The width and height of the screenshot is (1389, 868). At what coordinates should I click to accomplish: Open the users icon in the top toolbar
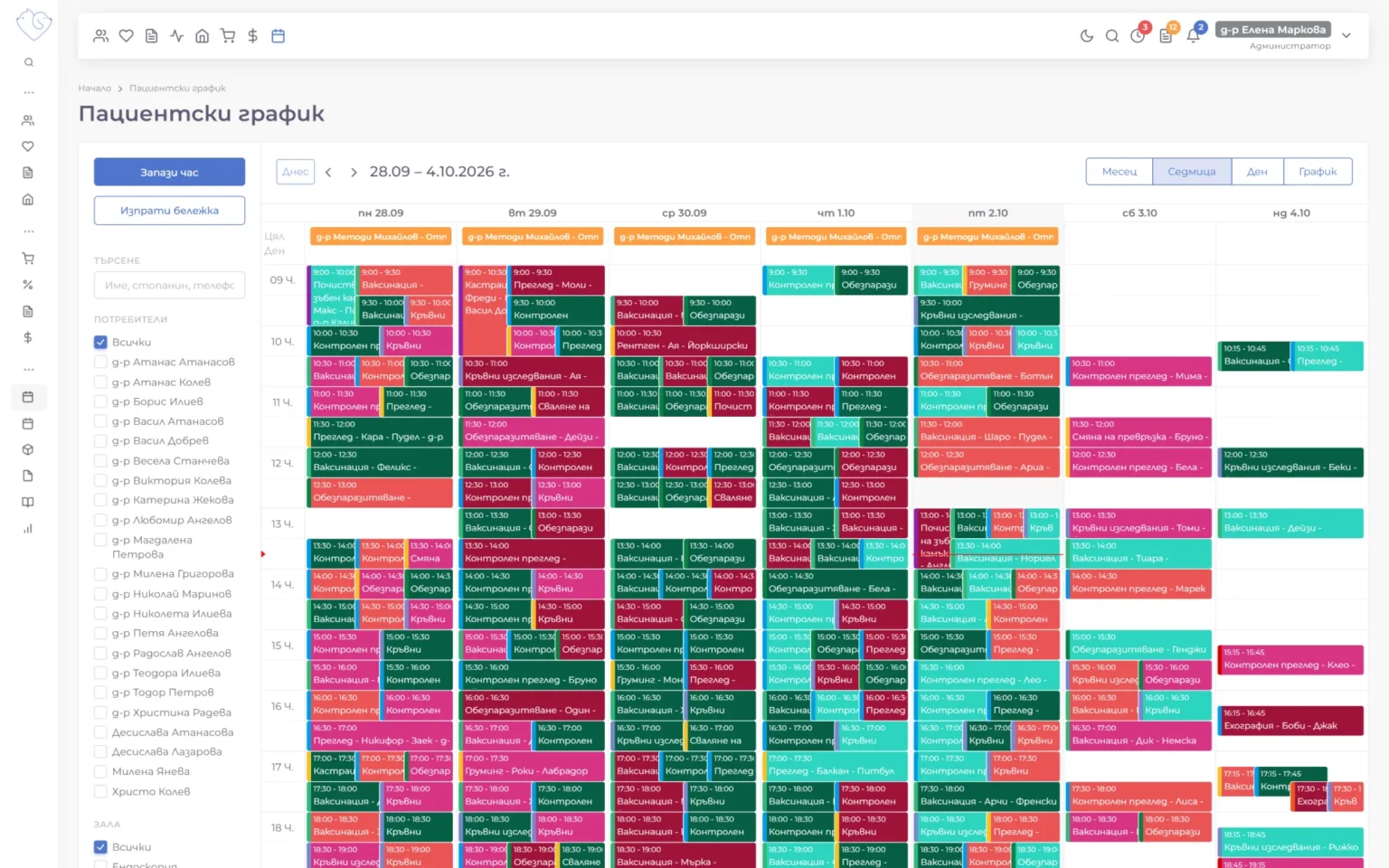click(101, 36)
